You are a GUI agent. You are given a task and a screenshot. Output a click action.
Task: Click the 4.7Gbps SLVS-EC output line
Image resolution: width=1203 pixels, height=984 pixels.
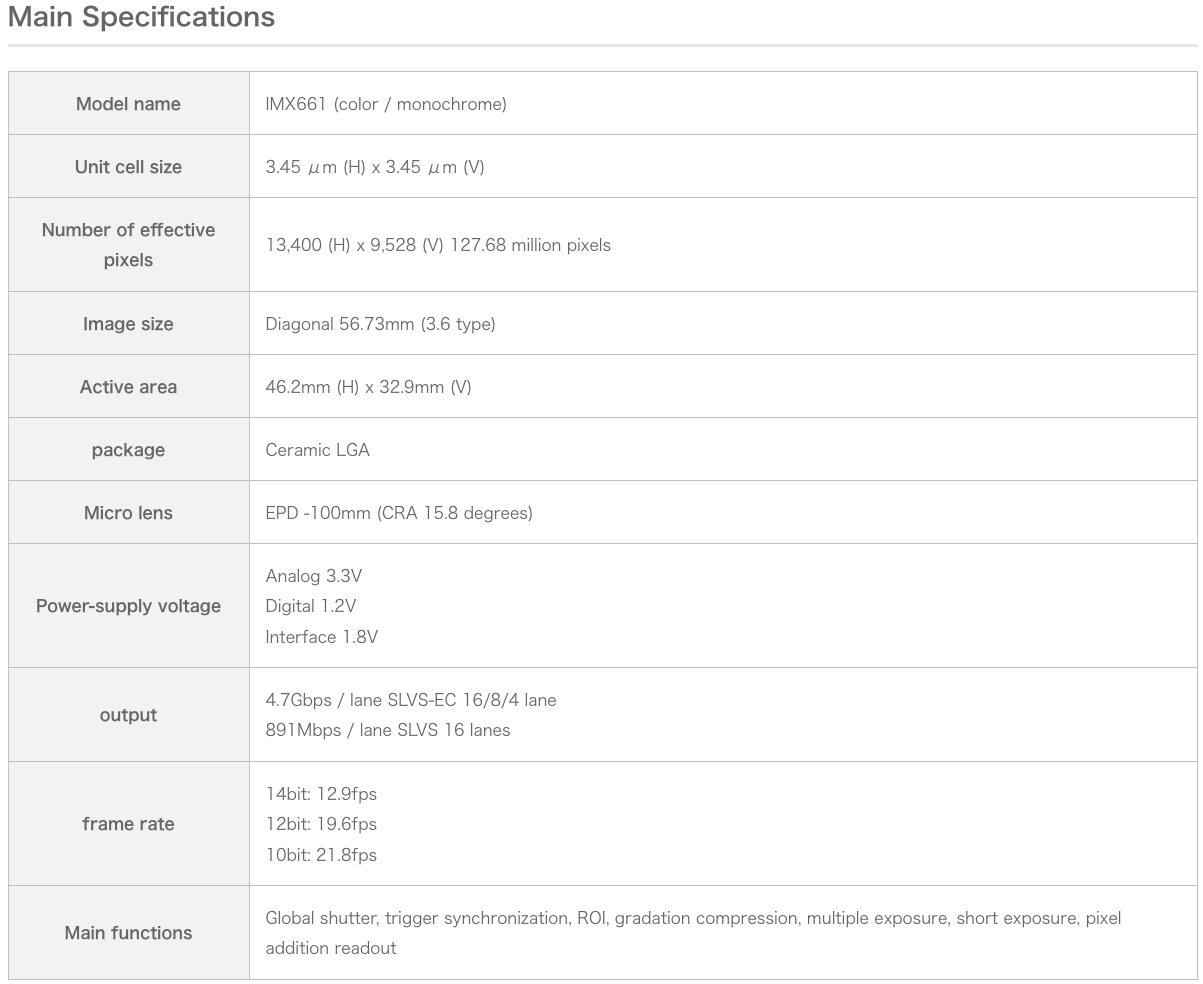click(411, 700)
